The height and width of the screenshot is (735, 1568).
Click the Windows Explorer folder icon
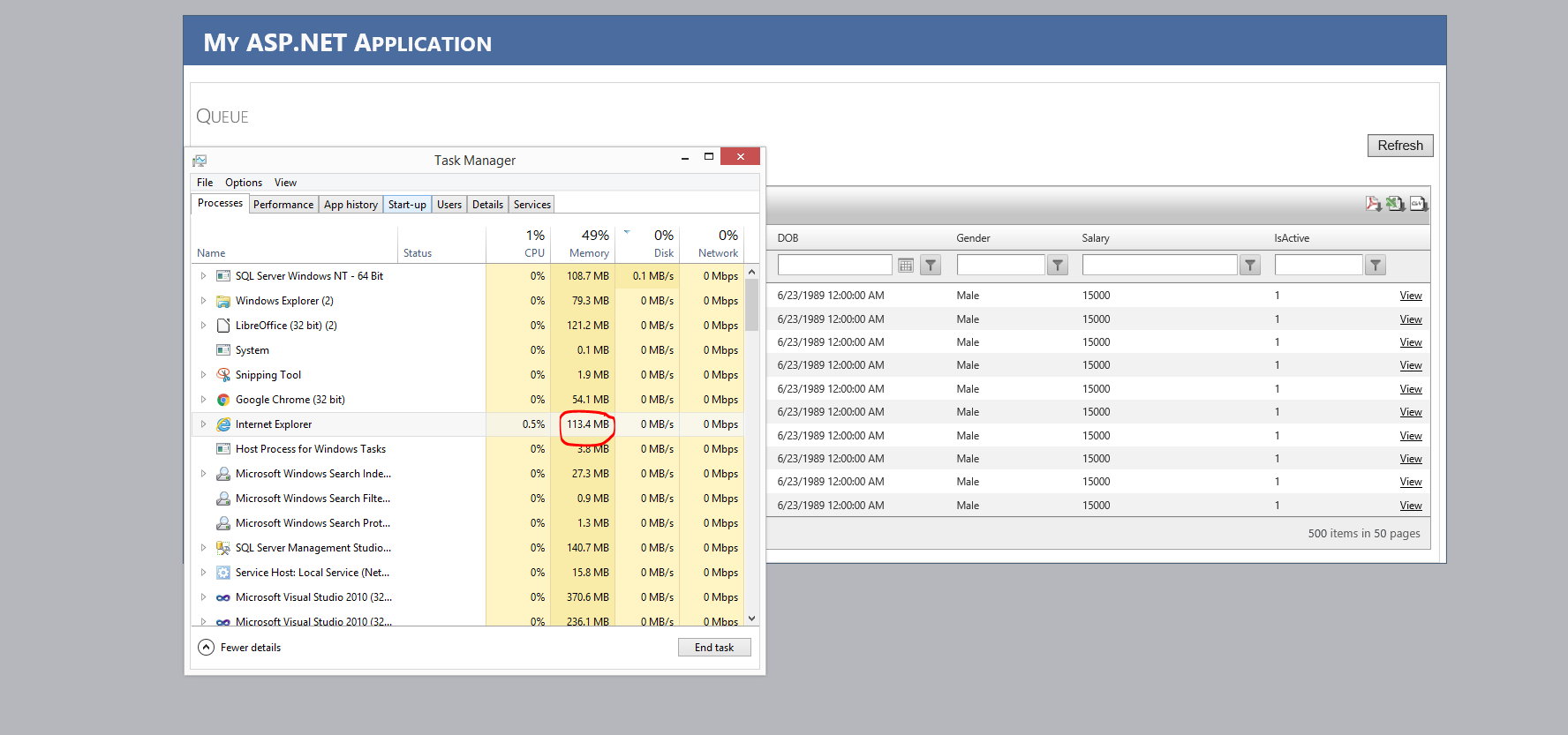coord(223,301)
